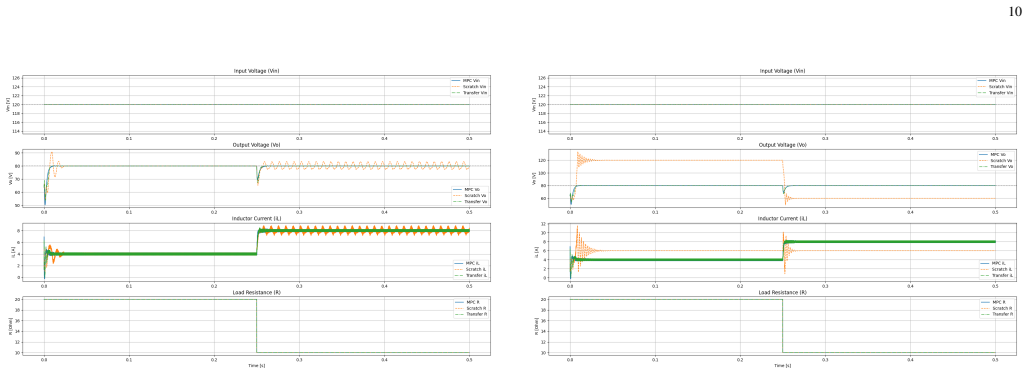The image size is (1028, 374).
Task: Click "Load Resistance (R)" title in left figure
Action: 257,292
